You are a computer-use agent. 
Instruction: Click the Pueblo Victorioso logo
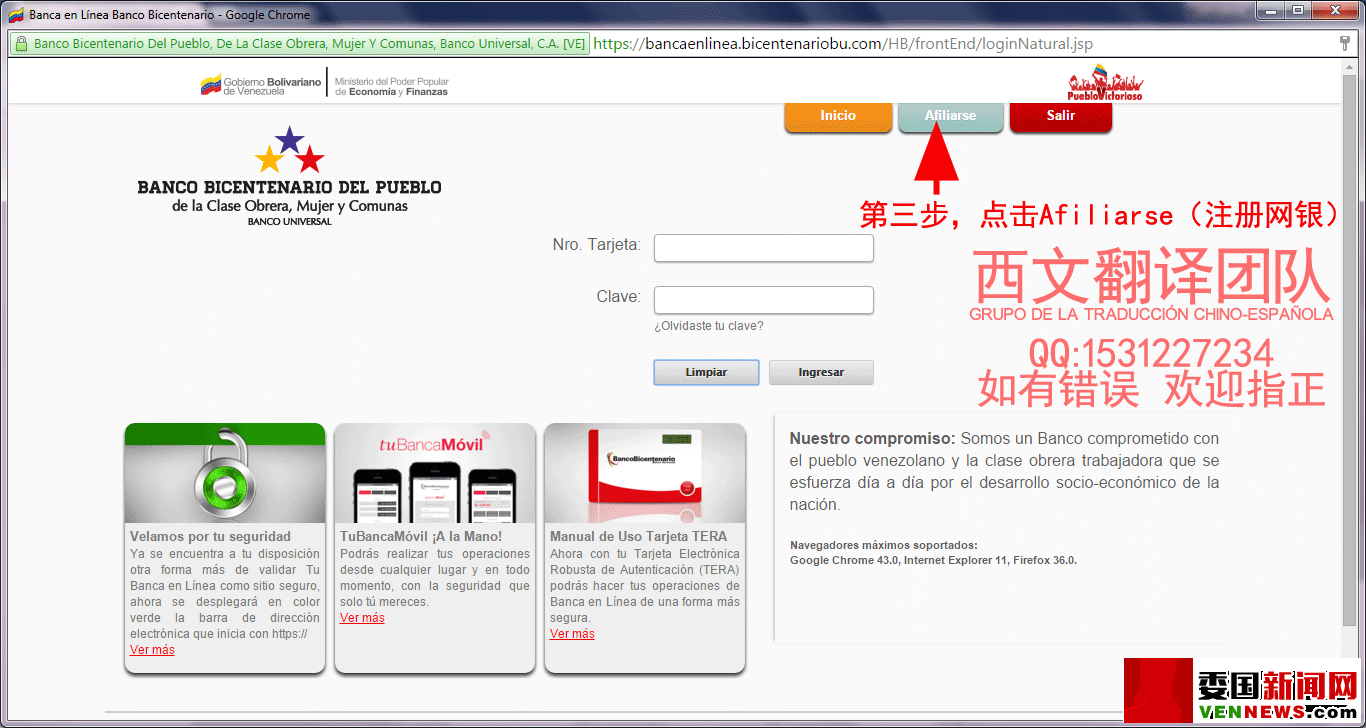[x=1105, y=84]
